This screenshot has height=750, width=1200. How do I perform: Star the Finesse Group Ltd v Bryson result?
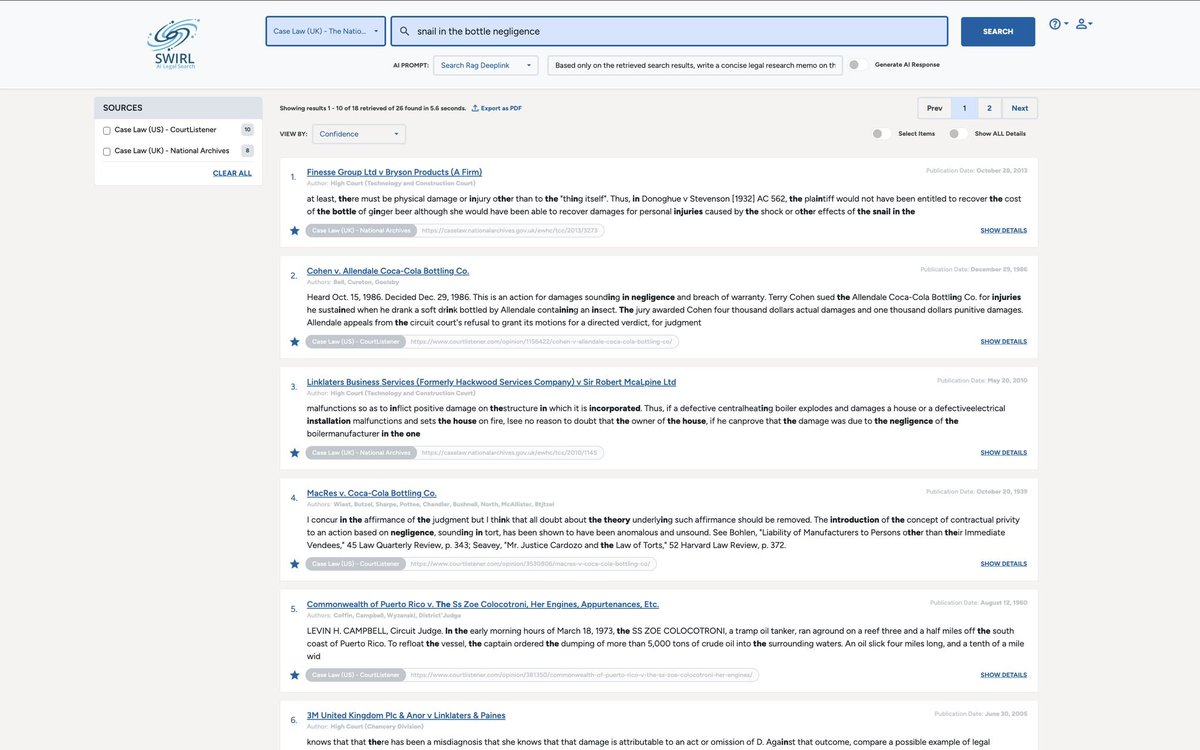(294, 230)
